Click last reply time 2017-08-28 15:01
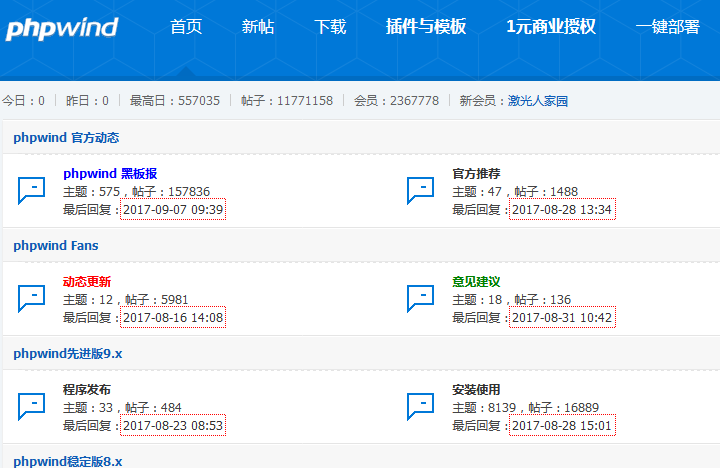The image size is (720, 468). pos(562,425)
